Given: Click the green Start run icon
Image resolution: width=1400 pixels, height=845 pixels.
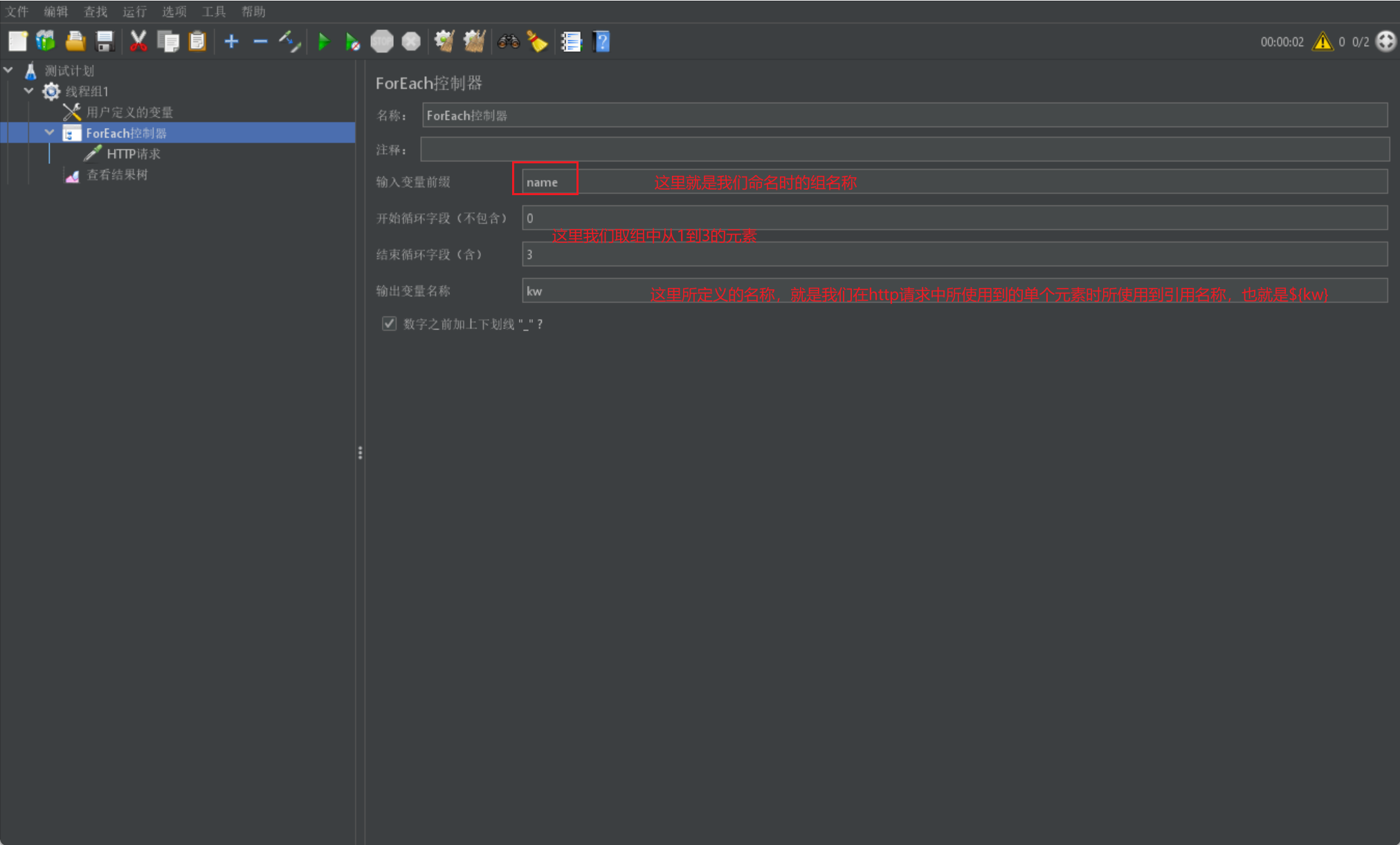Looking at the screenshot, I should point(323,42).
